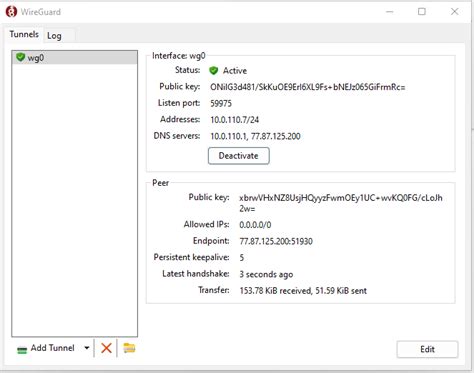Click the transfer statistics value
Screen dimensions: 474x373
point(303,291)
